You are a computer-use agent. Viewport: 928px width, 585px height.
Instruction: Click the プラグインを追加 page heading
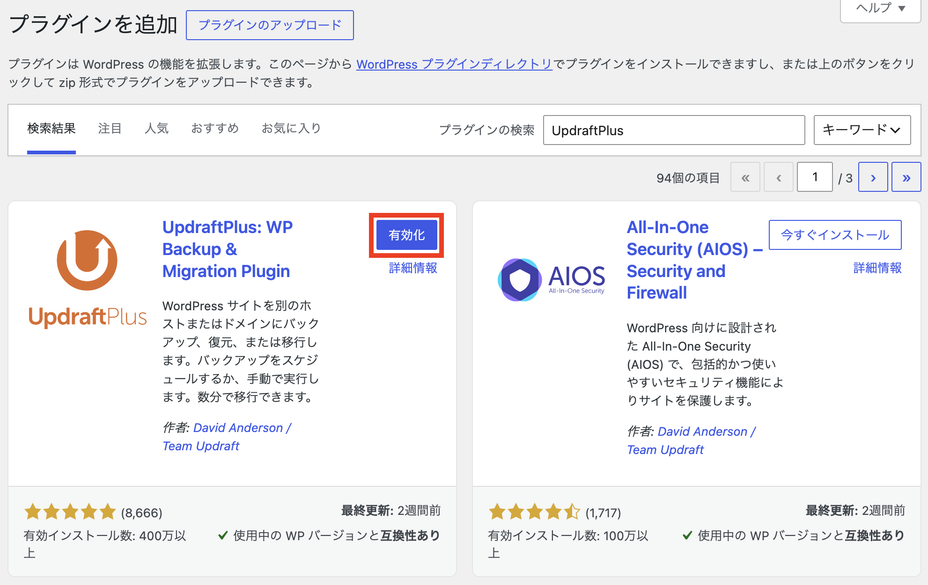[93, 24]
